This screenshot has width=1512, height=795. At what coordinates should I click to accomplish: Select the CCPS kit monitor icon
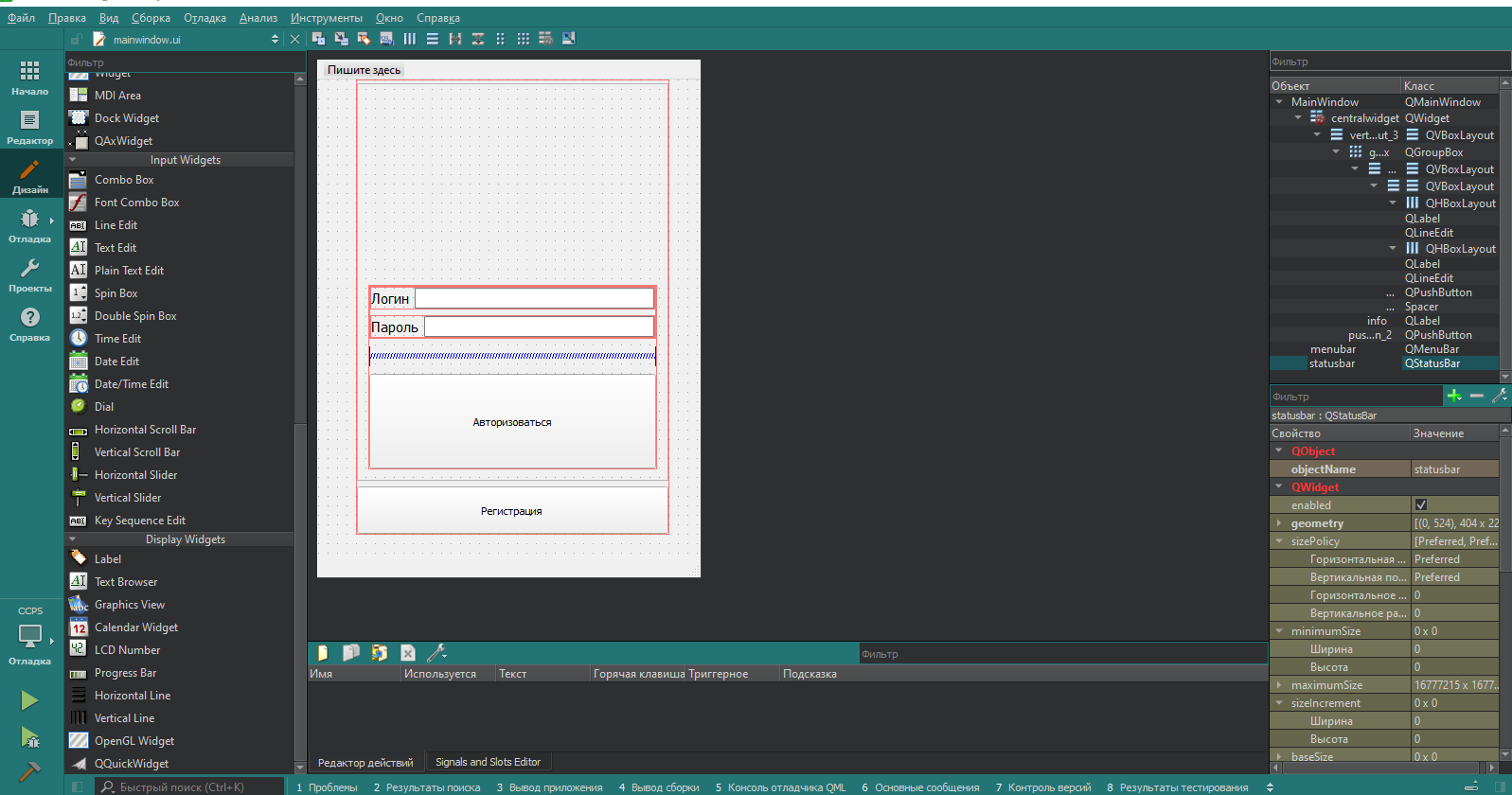(x=30, y=636)
